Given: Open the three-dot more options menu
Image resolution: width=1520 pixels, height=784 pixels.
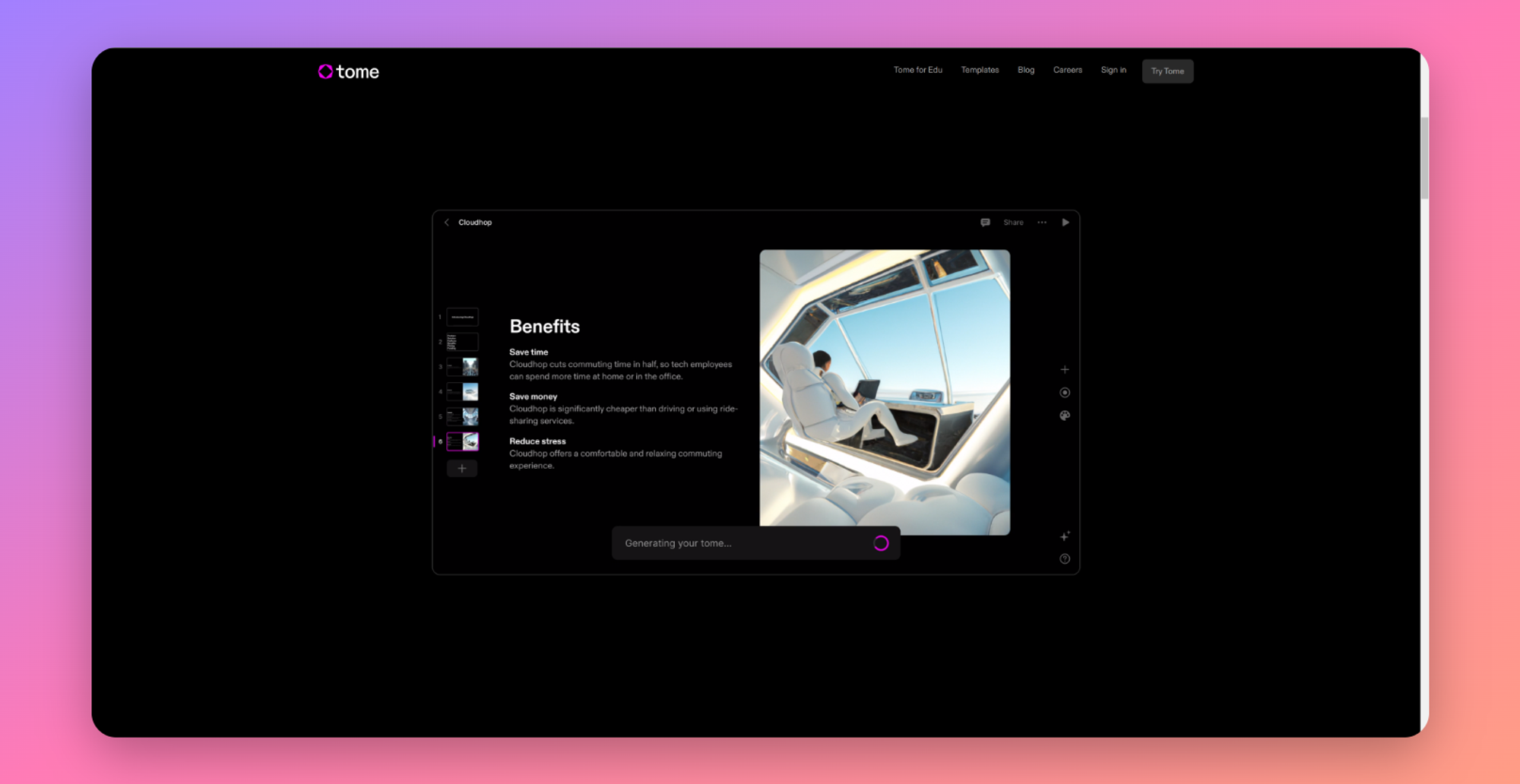Looking at the screenshot, I should [x=1042, y=223].
